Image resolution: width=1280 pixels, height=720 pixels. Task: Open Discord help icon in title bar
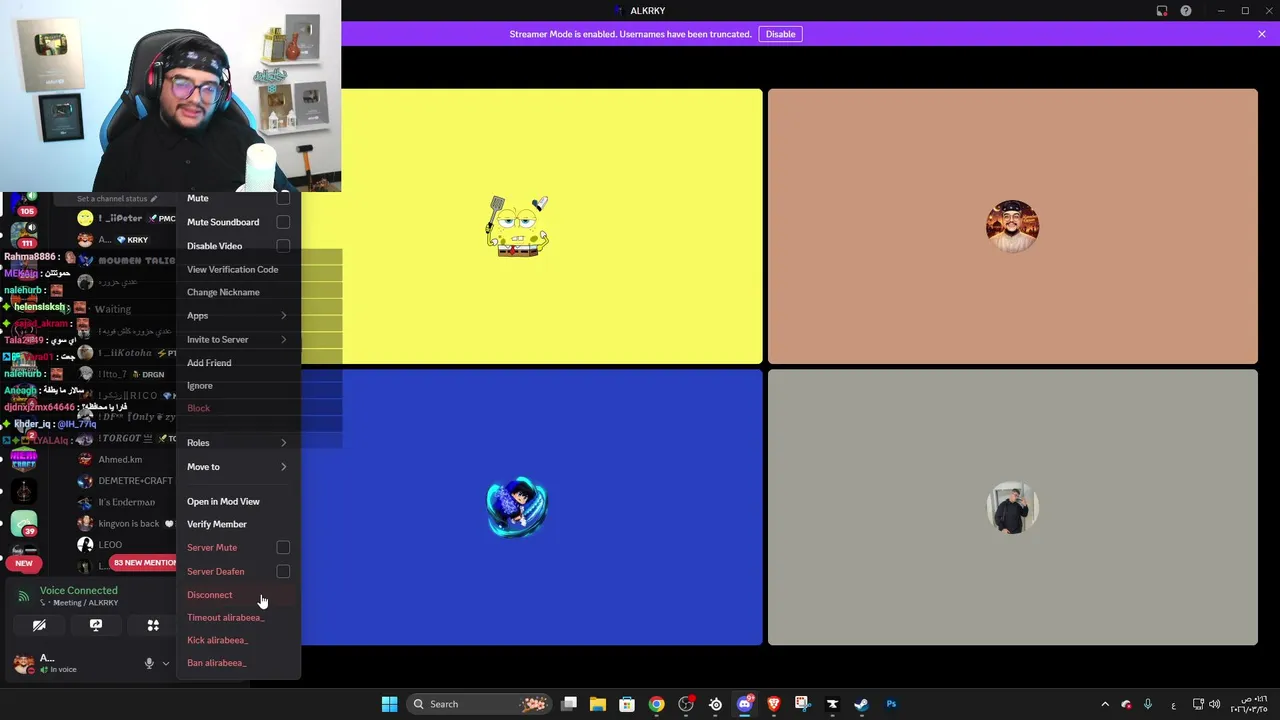pyautogui.click(x=1186, y=11)
